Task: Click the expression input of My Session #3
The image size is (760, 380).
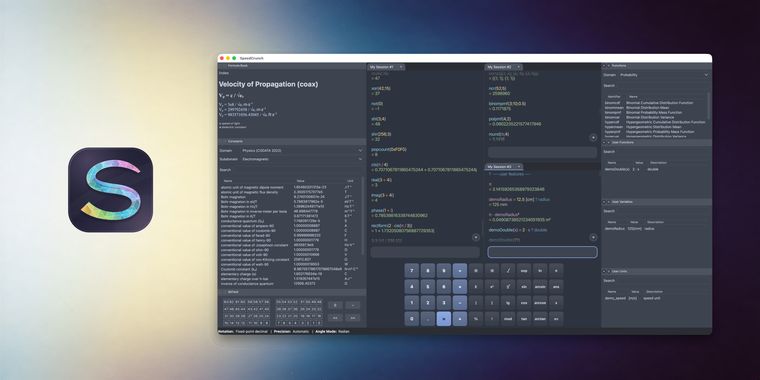Action: click(x=542, y=252)
